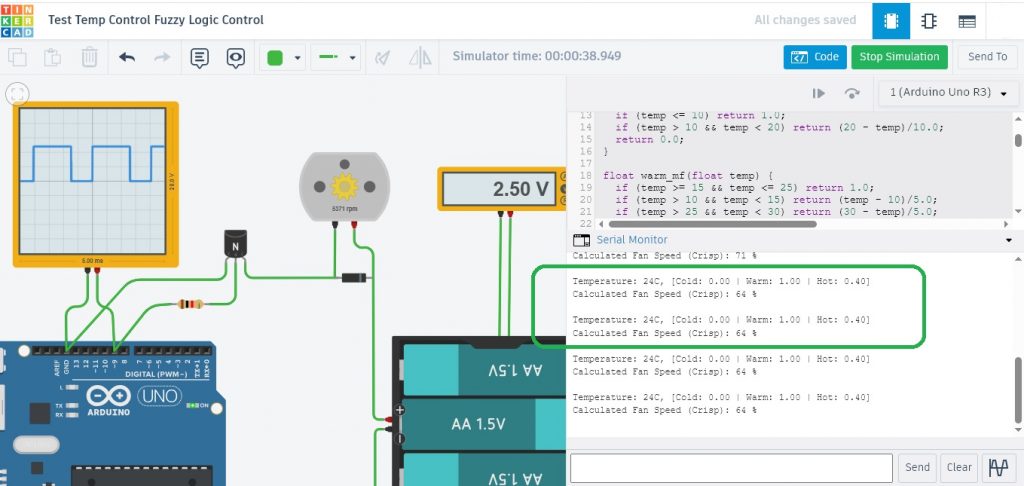This screenshot has height=486, width=1024.
Task: Collapse the Serial Monitor panel arrow
Action: [1008, 240]
